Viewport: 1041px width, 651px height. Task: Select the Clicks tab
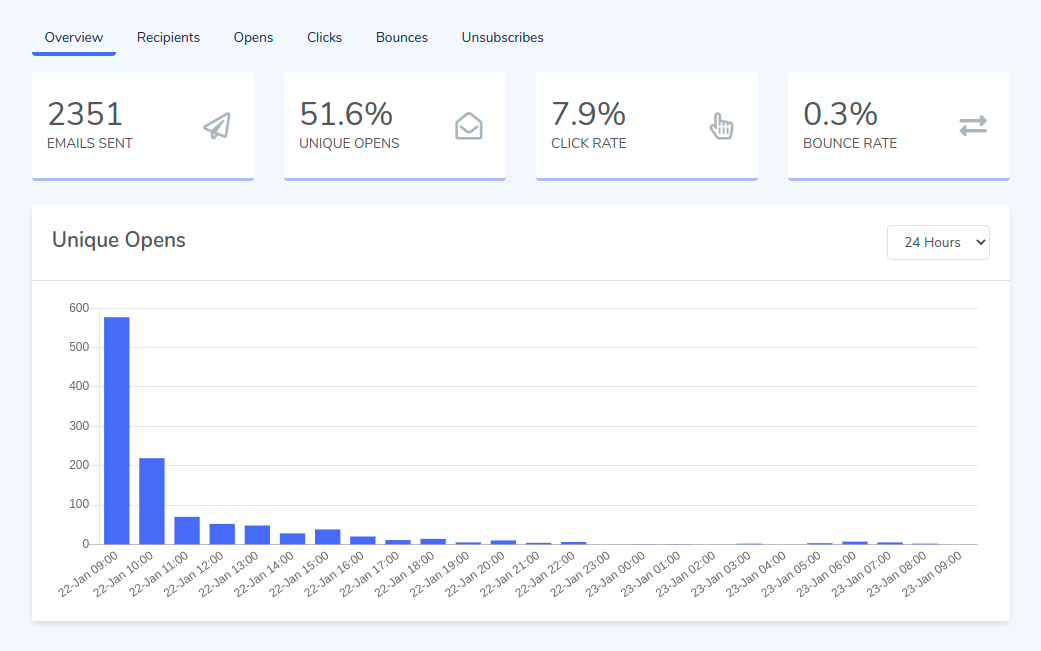(x=324, y=37)
